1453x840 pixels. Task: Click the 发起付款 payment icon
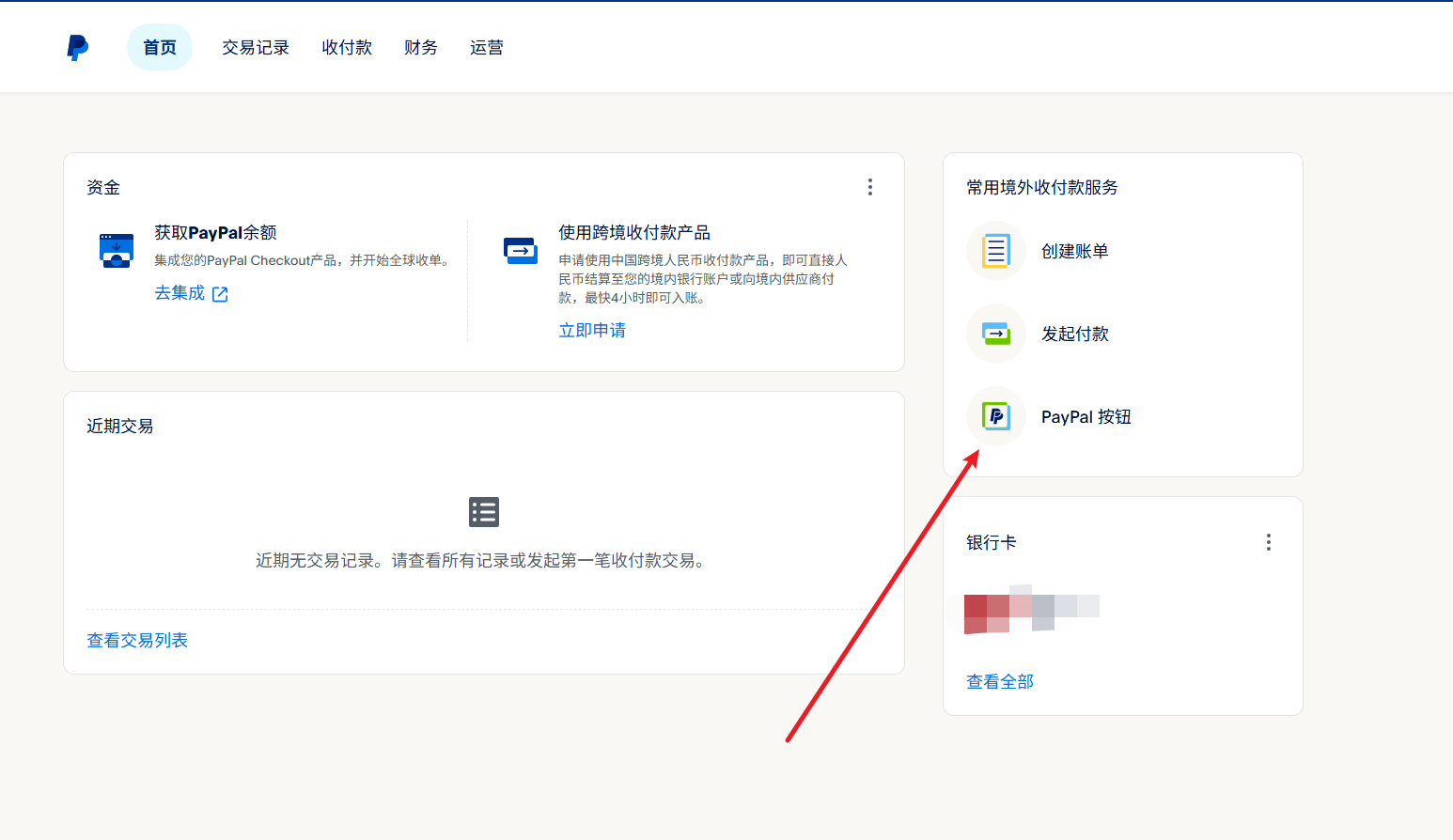click(x=996, y=334)
